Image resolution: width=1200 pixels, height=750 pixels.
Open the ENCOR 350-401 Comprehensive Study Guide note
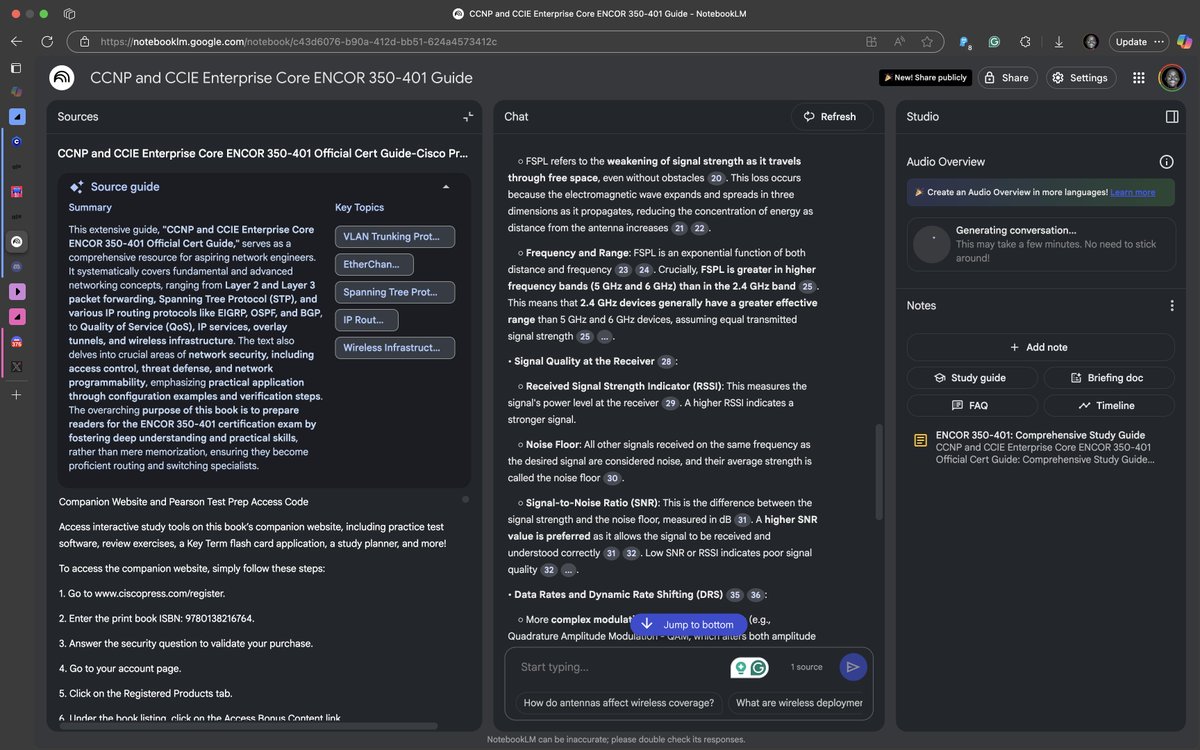point(1040,447)
